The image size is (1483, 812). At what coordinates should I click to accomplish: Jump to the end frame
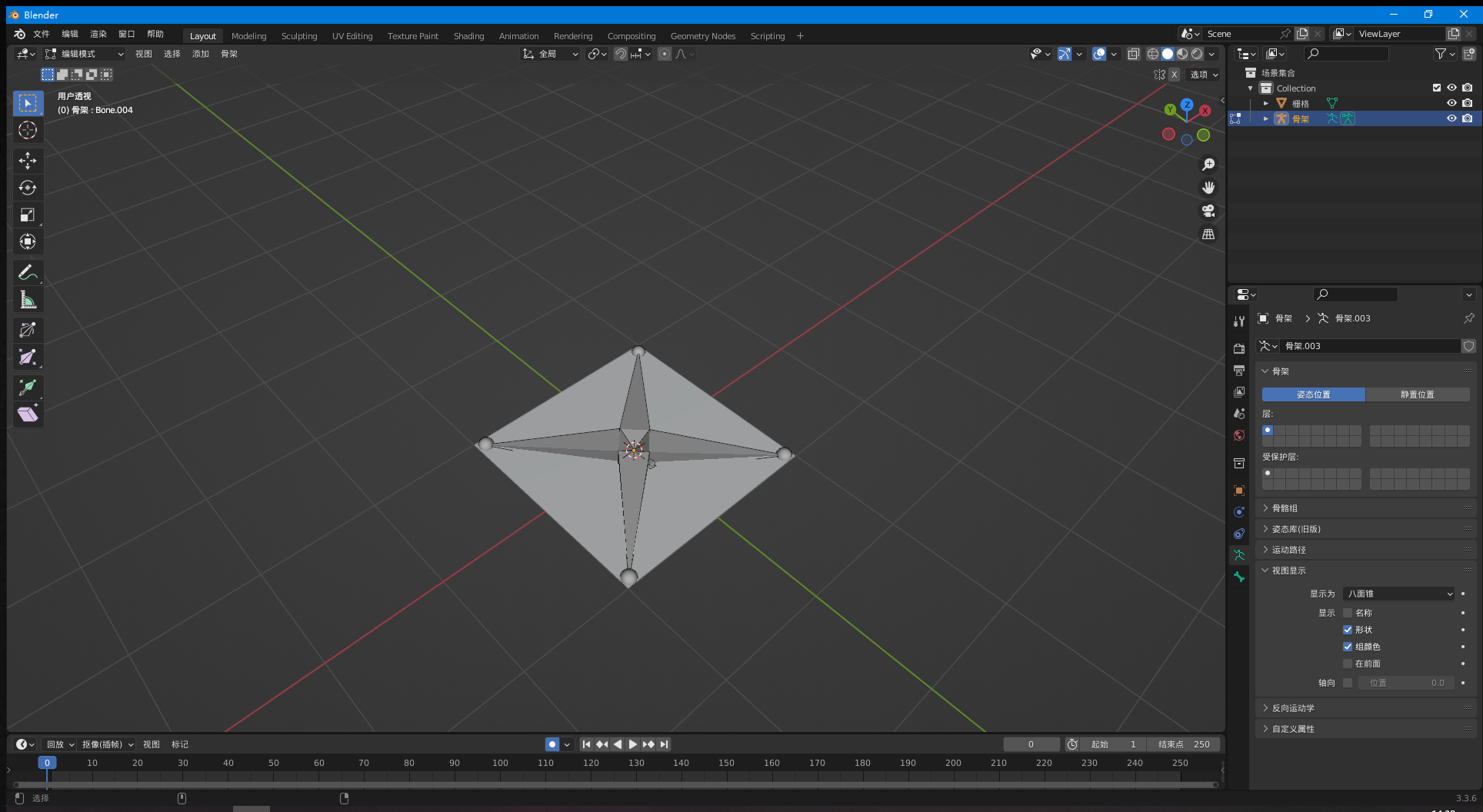(664, 744)
